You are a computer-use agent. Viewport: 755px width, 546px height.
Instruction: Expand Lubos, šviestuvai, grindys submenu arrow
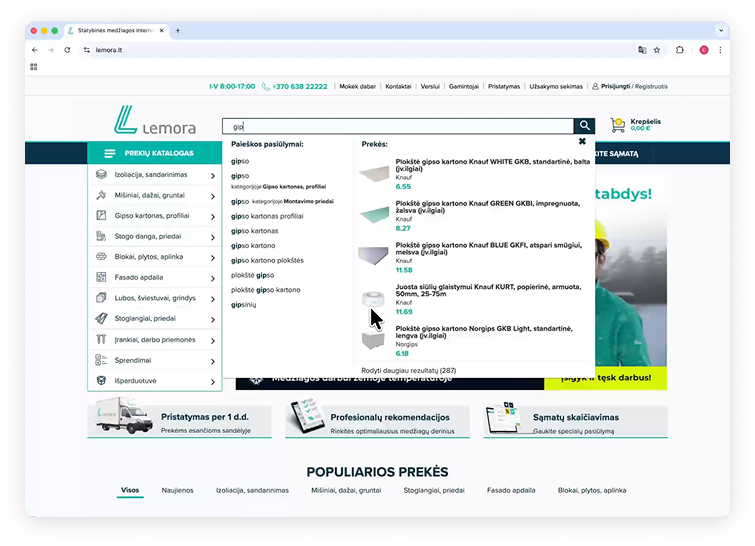coord(213,299)
